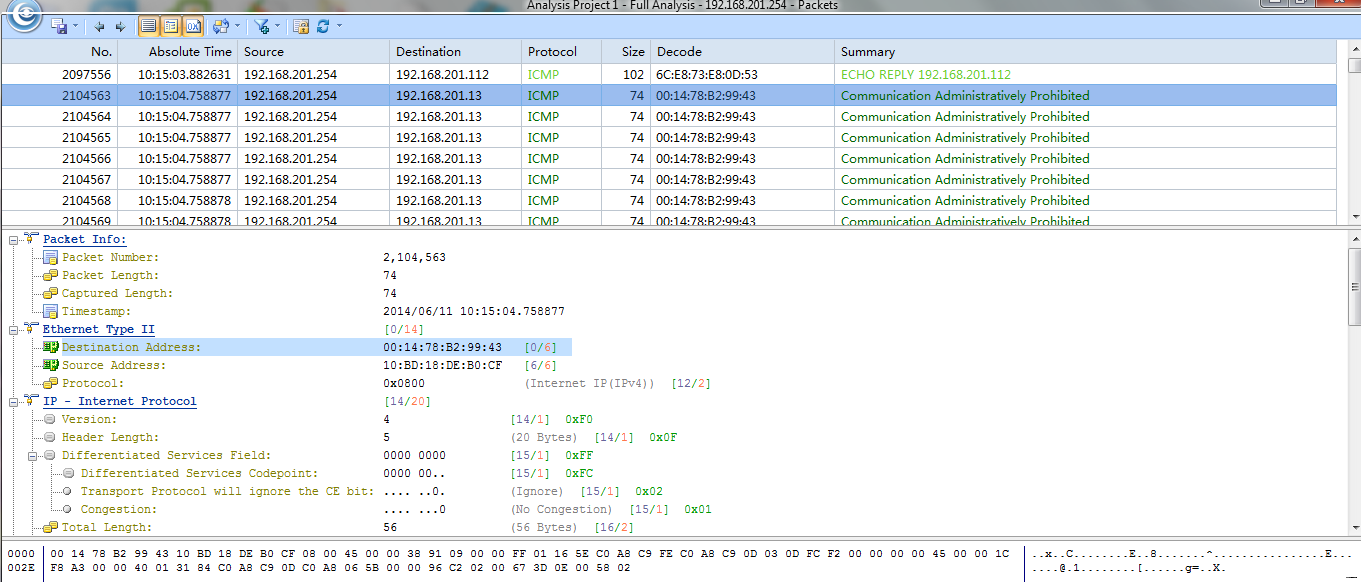Click the blue refresh arrows icon
Viewport: 1361px width, 582px height.
[x=323, y=26]
